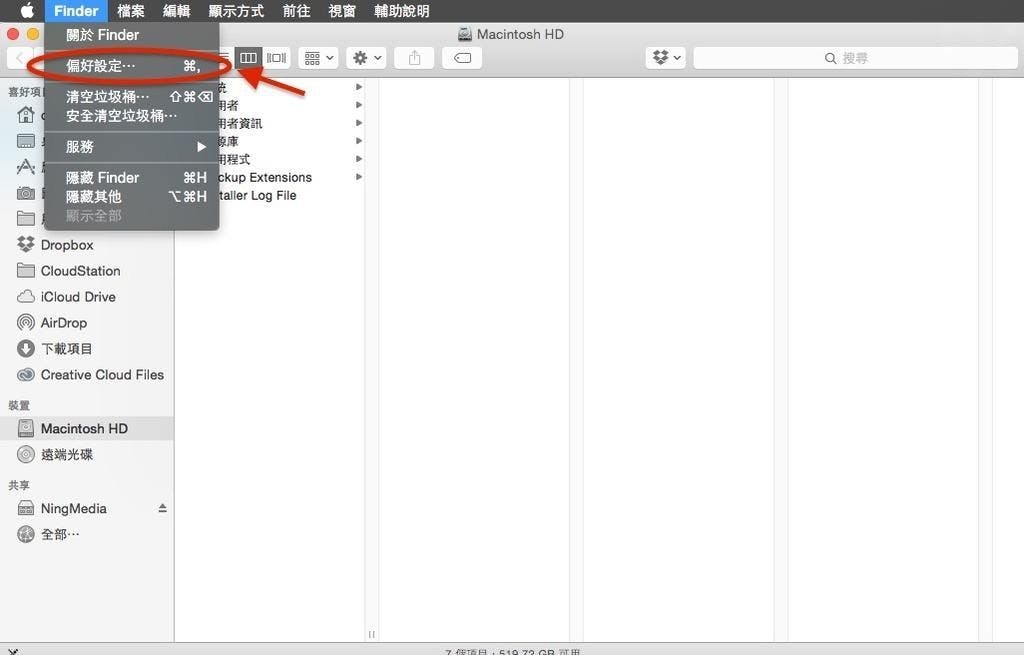Image resolution: width=1024 pixels, height=655 pixels.
Task: Click the desktop sidebar icon
Action: (25, 141)
